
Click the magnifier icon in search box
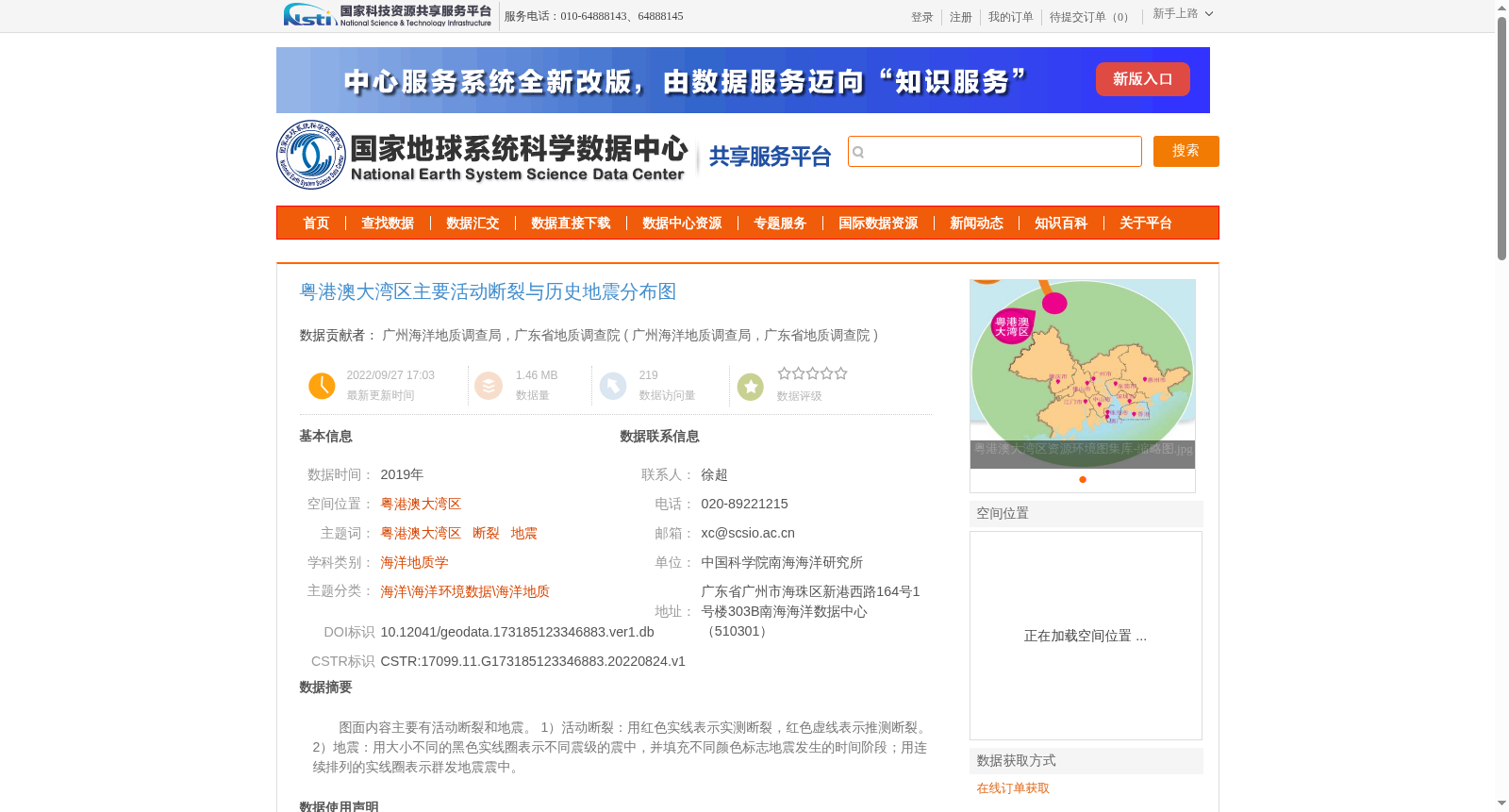[858, 152]
